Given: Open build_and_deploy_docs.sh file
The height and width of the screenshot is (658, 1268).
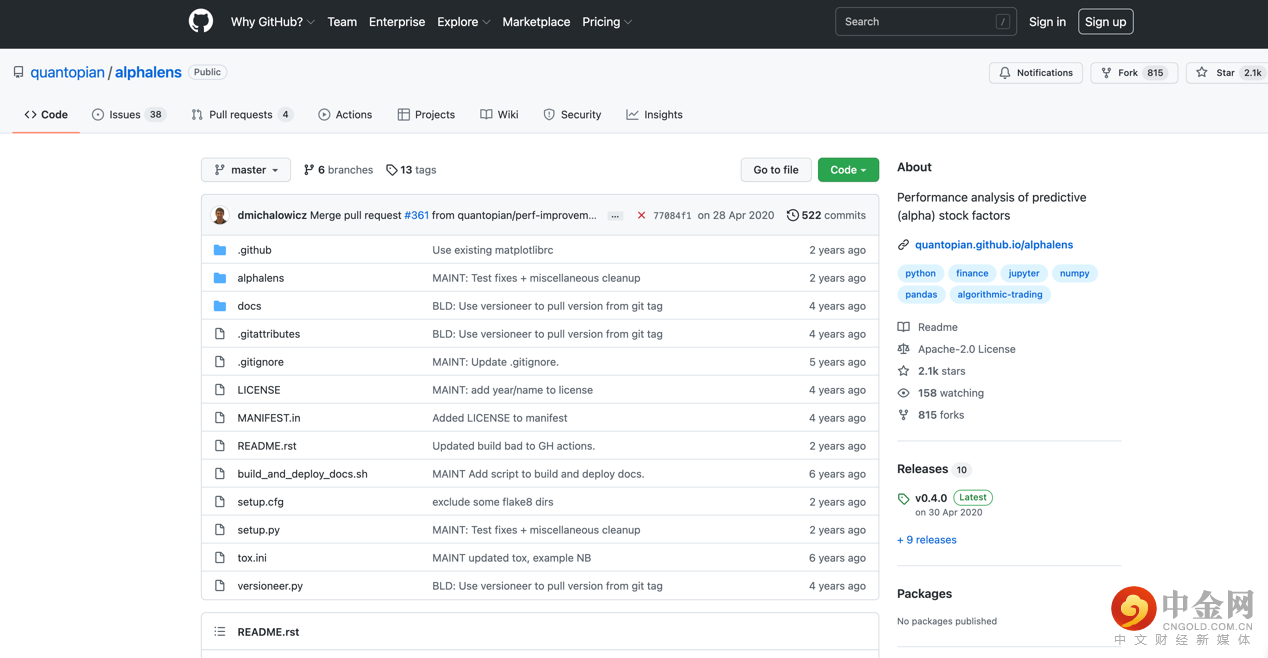Looking at the screenshot, I should pyautogui.click(x=303, y=474).
